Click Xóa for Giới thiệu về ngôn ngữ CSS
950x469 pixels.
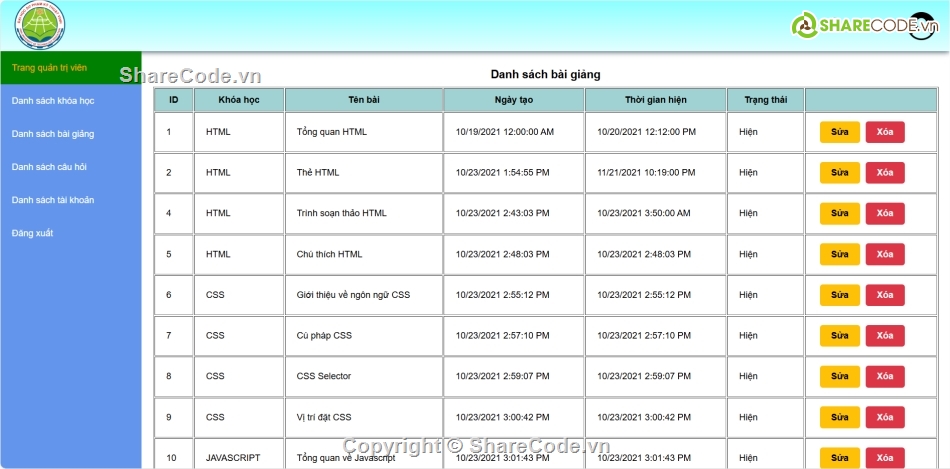[885, 295]
